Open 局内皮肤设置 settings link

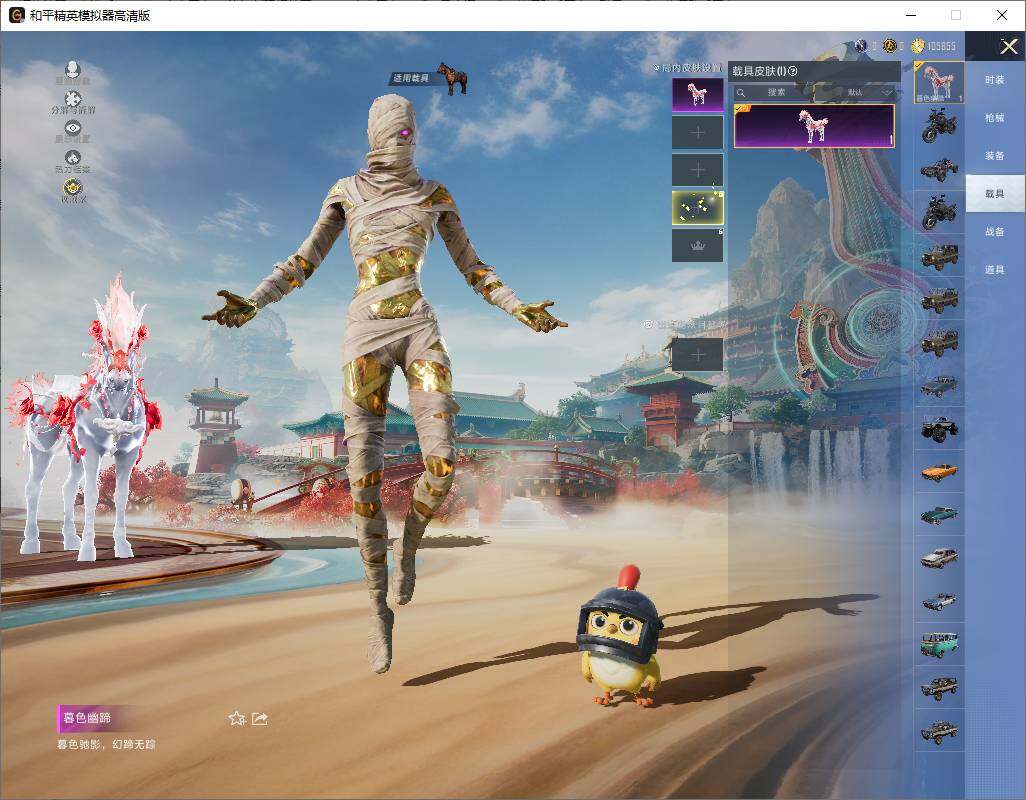click(688, 67)
